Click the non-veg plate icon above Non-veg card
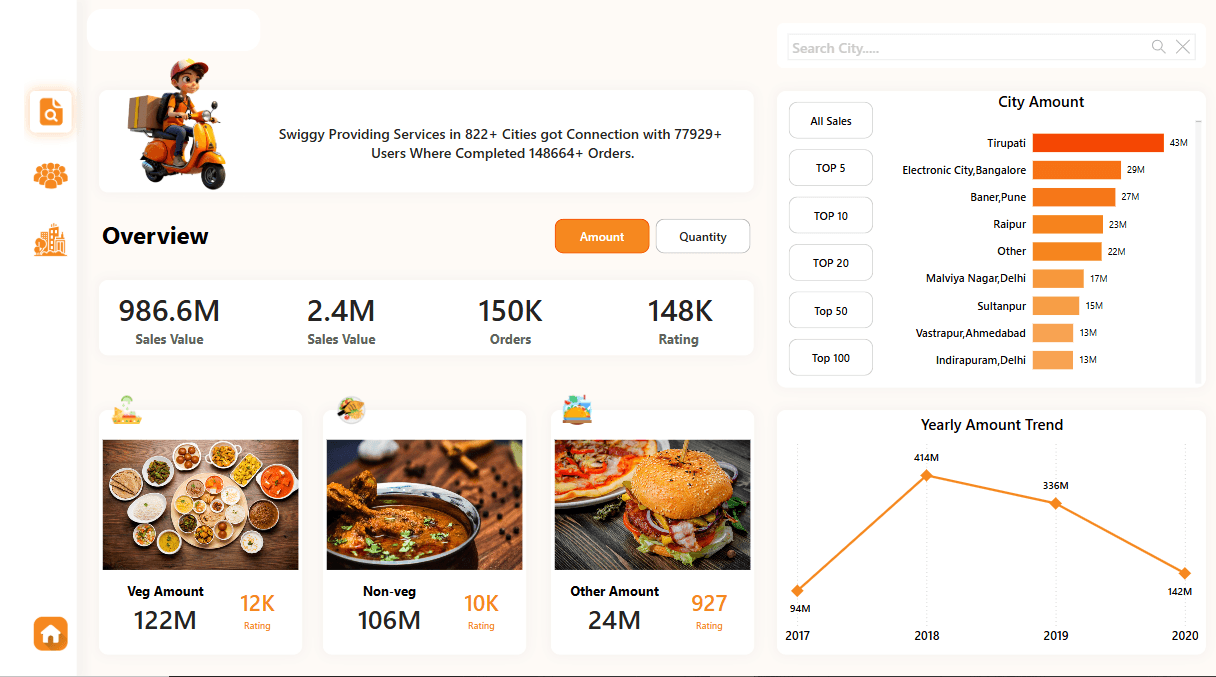 click(x=351, y=409)
